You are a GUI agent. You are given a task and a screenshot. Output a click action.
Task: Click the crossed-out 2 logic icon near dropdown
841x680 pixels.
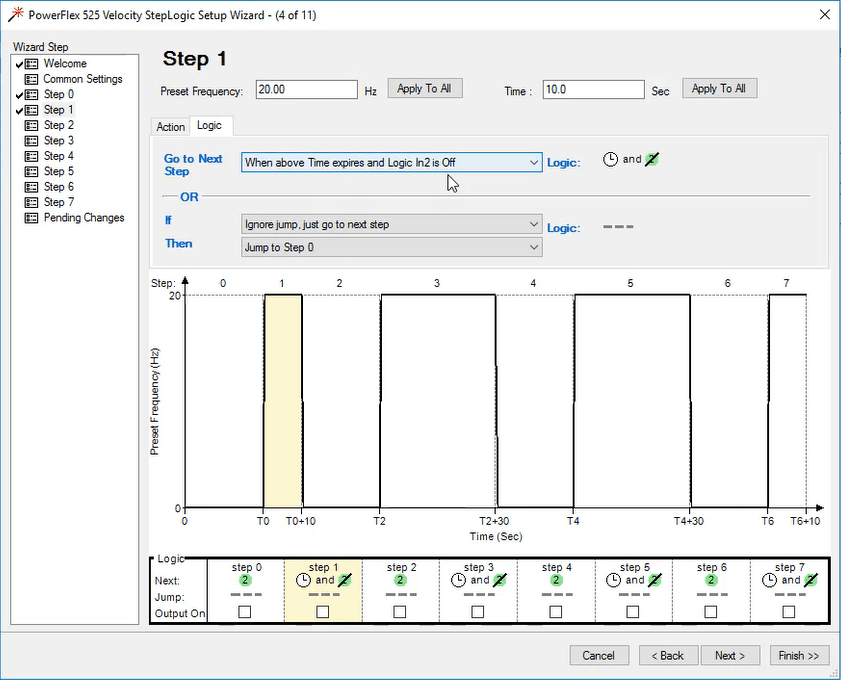(x=652, y=159)
